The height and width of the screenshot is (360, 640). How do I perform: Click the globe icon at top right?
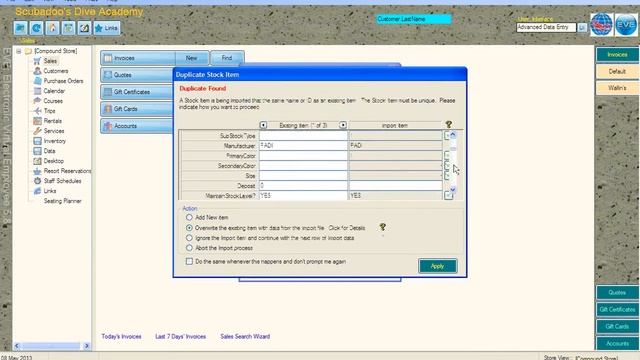[x=602, y=24]
